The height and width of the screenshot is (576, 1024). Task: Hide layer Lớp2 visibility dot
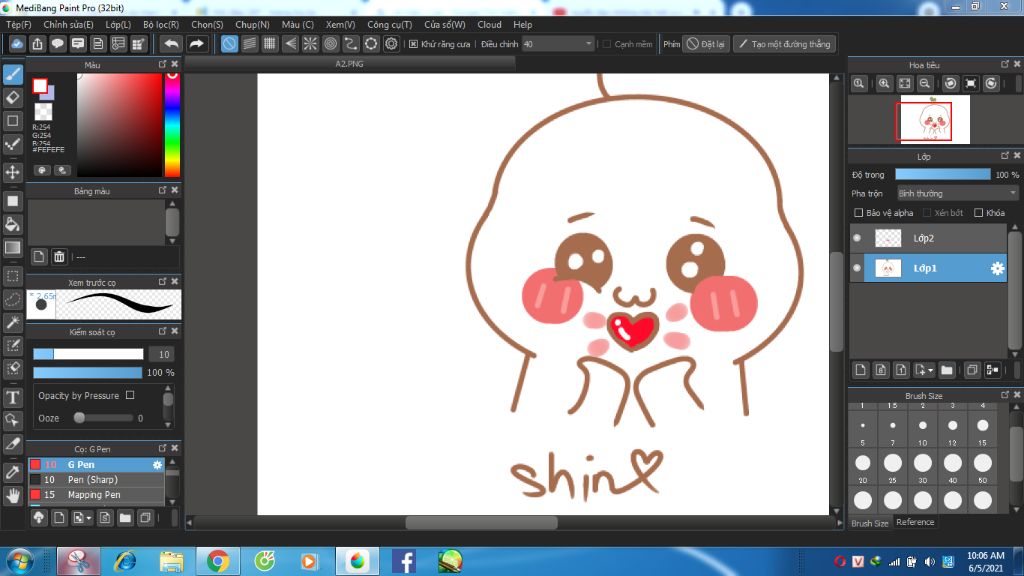pos(857,238)
